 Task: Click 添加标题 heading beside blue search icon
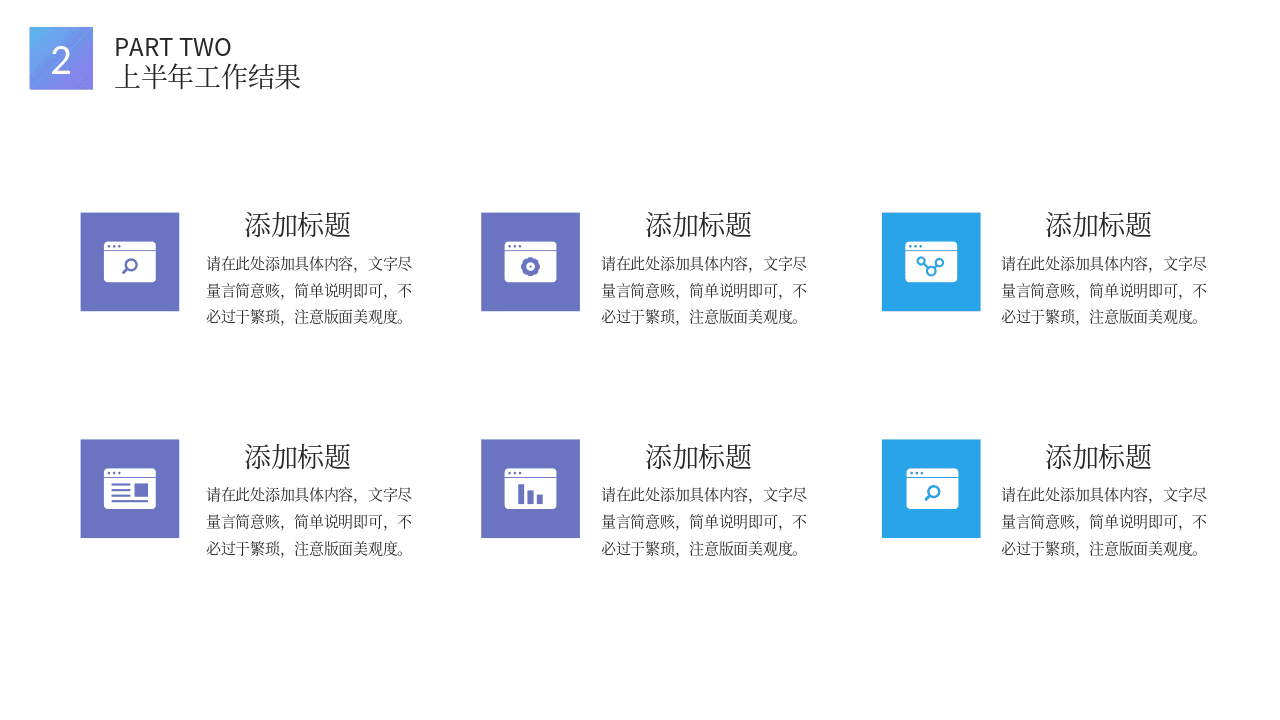tap(1099, 457)
